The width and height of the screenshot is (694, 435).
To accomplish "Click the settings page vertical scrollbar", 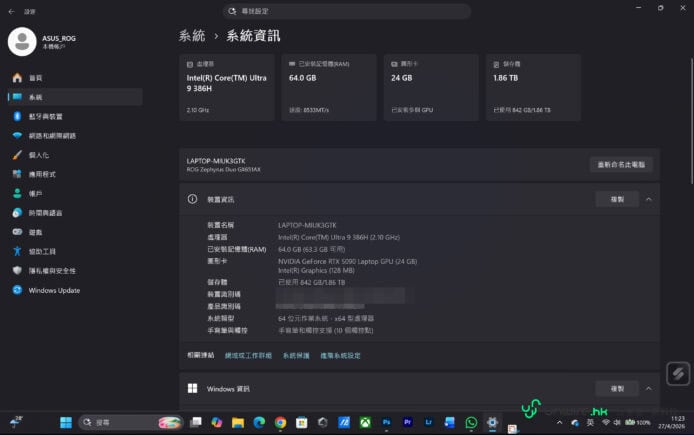I will [x=691, y=121].
